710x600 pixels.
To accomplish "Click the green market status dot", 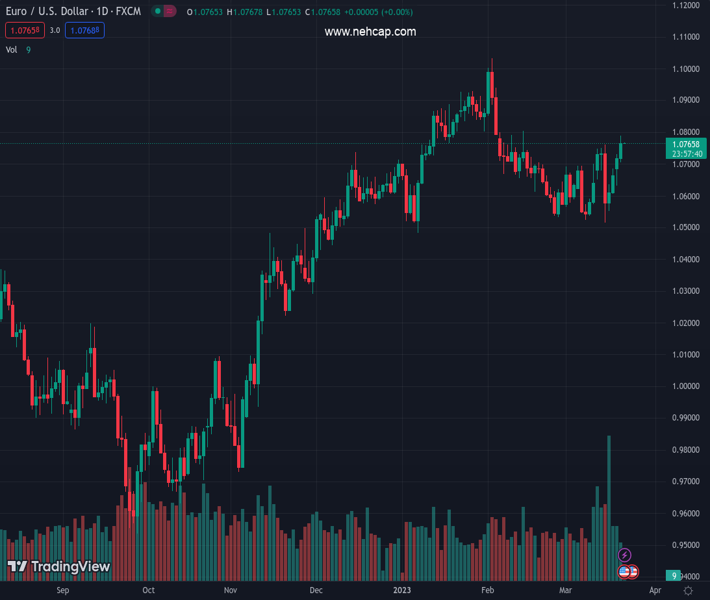I will pos(158,12).
